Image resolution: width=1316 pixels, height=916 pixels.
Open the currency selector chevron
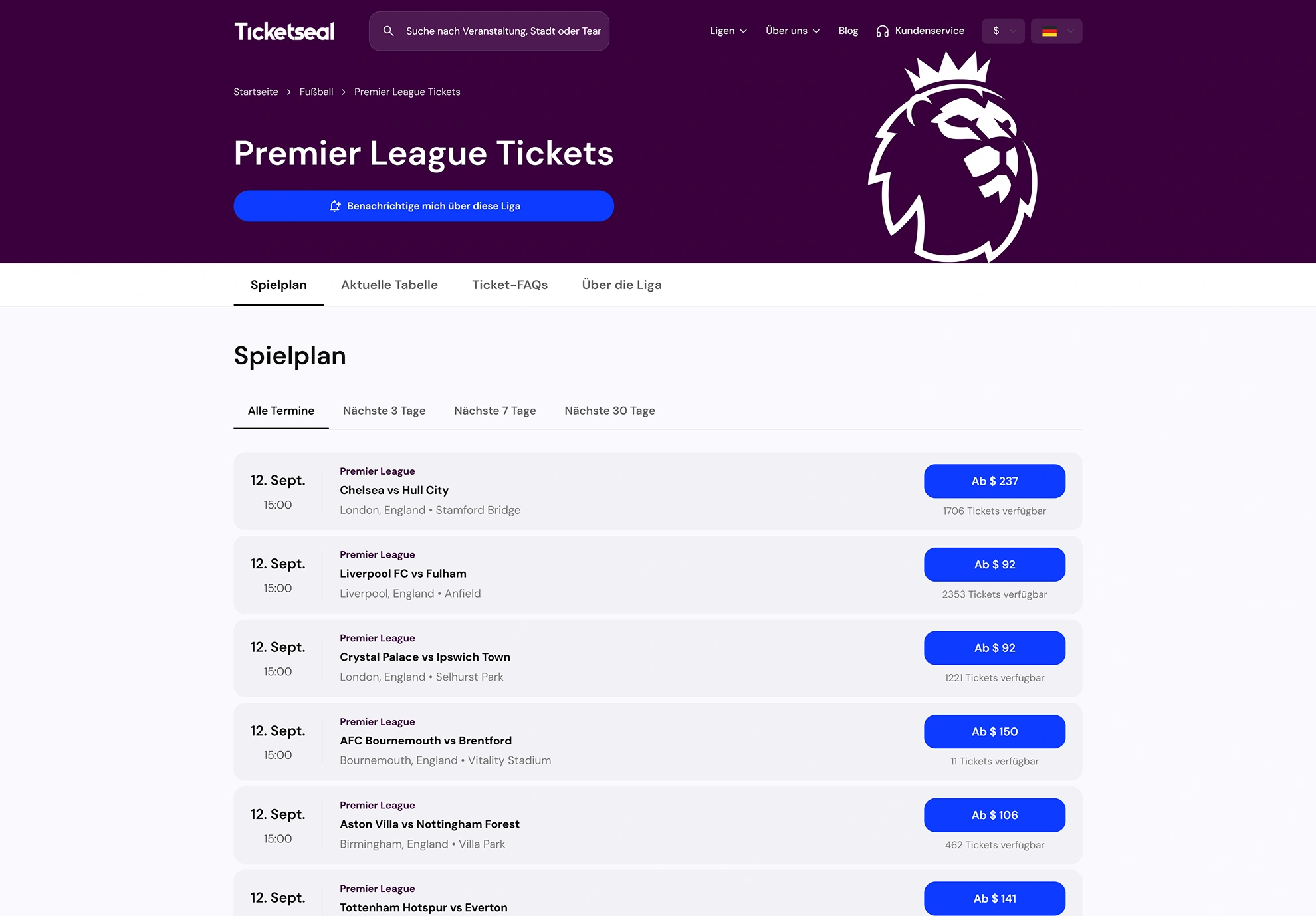point(1013,31)
